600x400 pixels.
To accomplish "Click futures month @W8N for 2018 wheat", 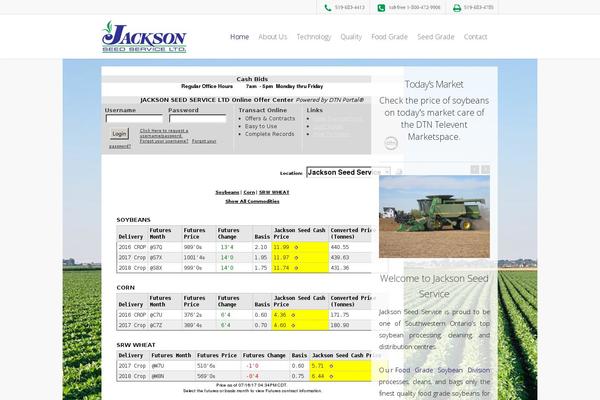I will point(158,376).
